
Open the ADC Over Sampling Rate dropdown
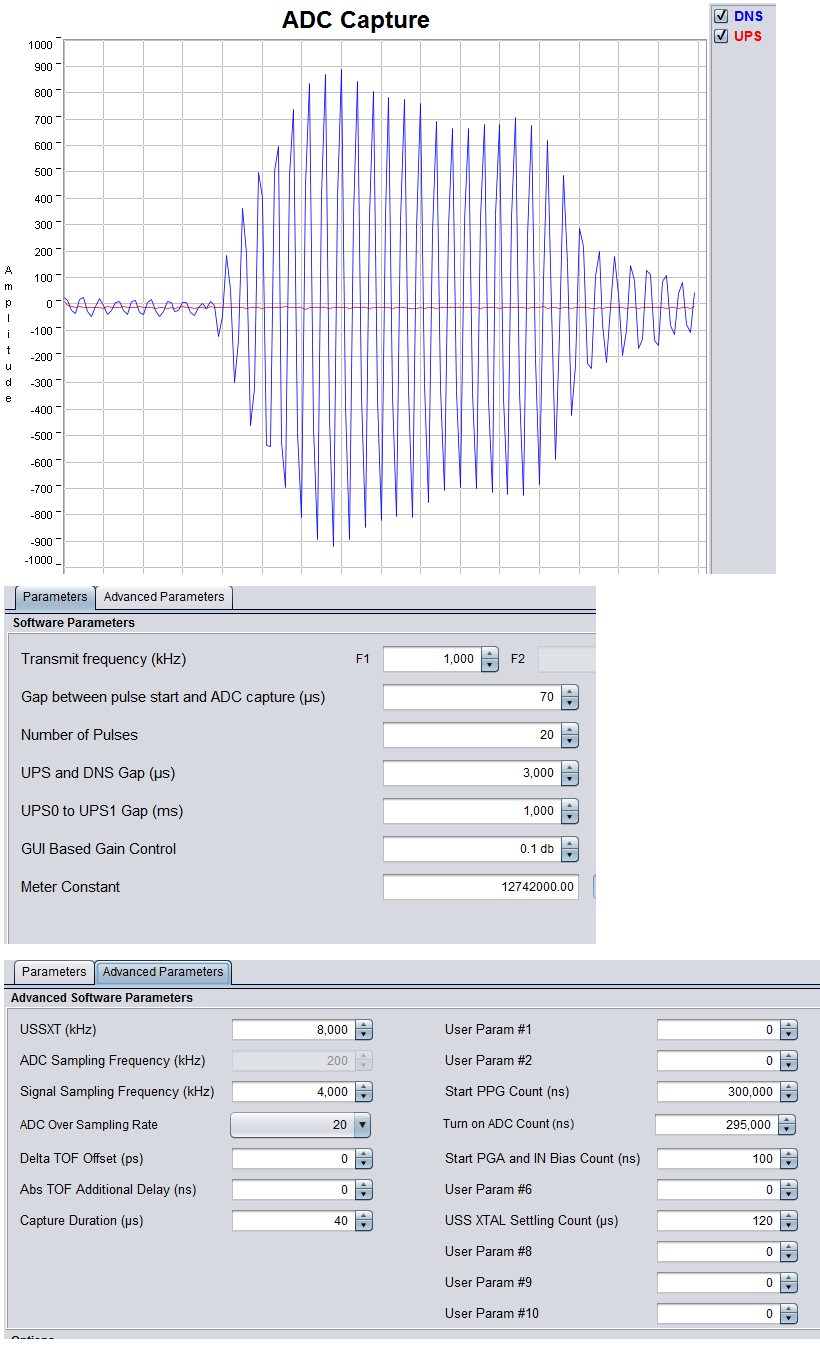(301, 1125)
